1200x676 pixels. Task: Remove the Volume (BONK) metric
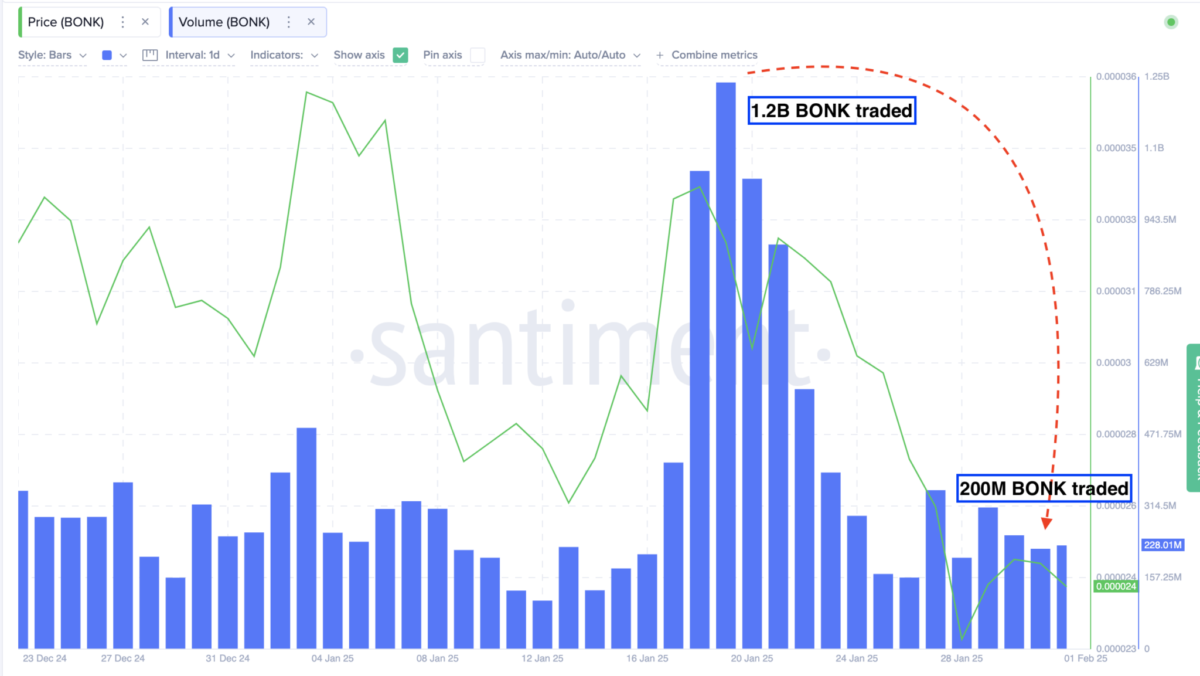pyautogui.click(x=312, y=22)
